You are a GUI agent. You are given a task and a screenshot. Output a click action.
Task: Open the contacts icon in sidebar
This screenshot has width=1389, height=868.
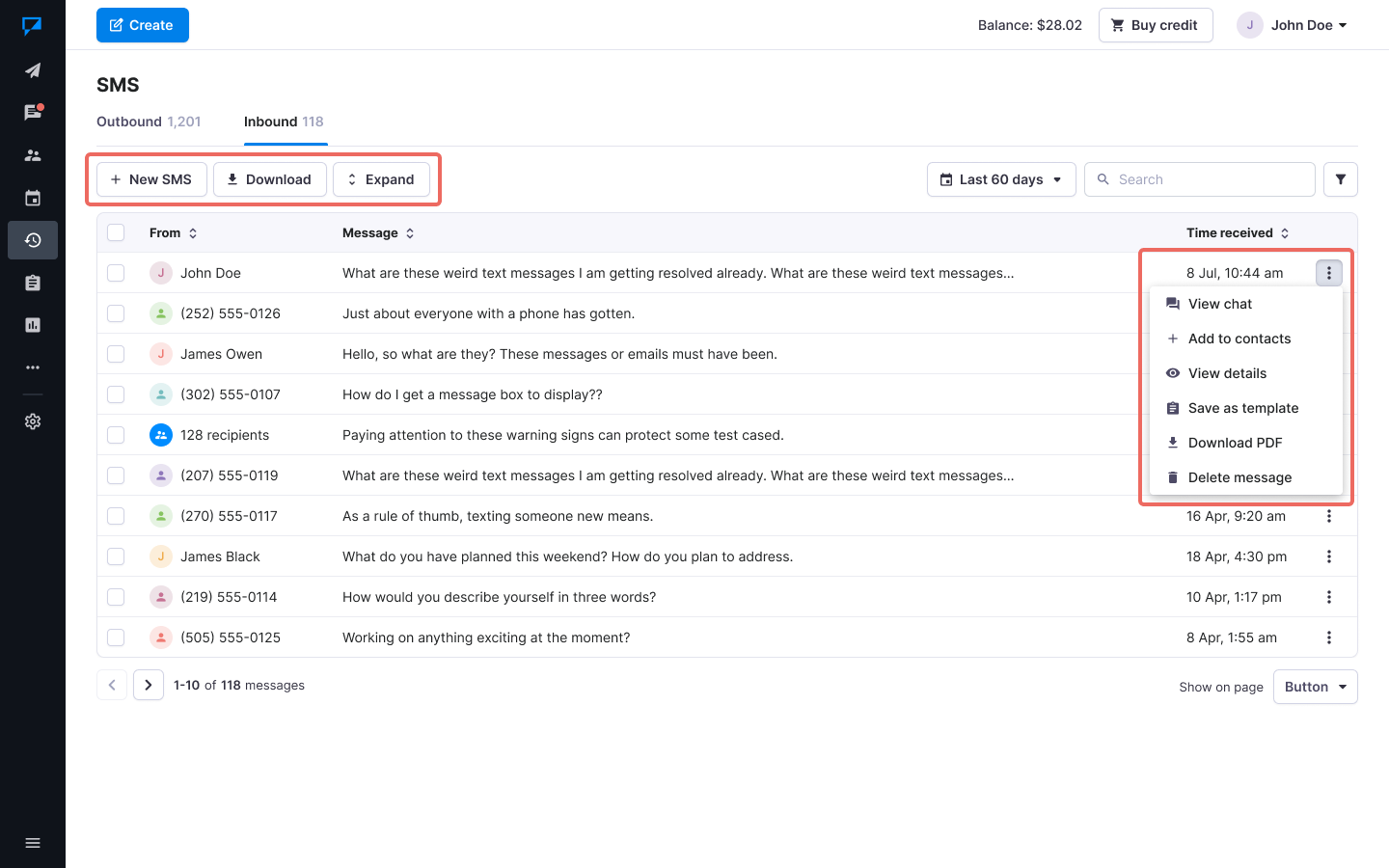33,155
